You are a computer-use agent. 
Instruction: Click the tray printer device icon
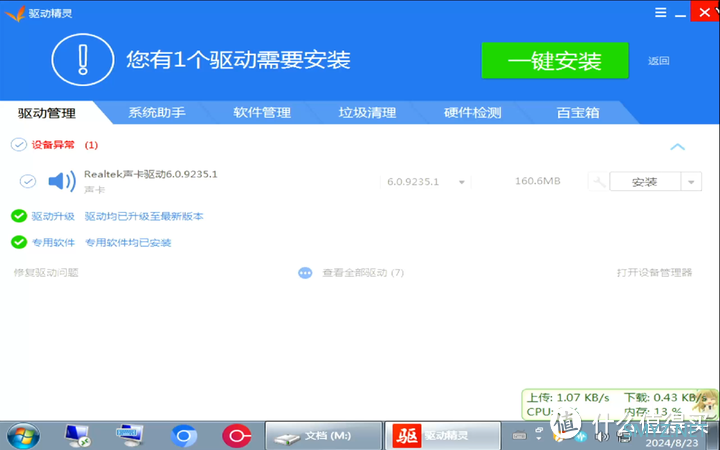pos(624,436)
